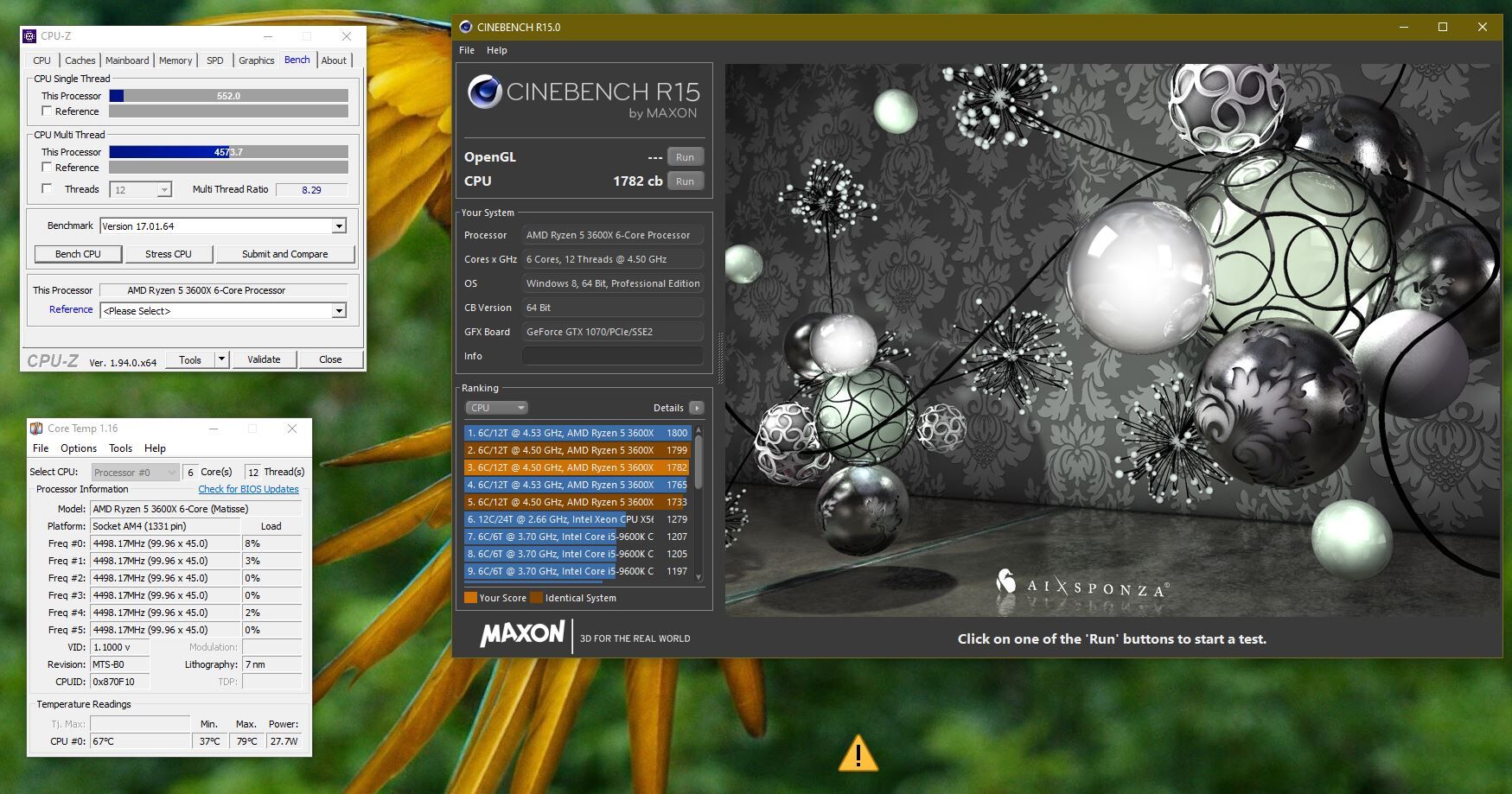Select i5-9600K ranking row scoring 1205
The width and height of the screenshot is (1512, 794).
[577, 554]
